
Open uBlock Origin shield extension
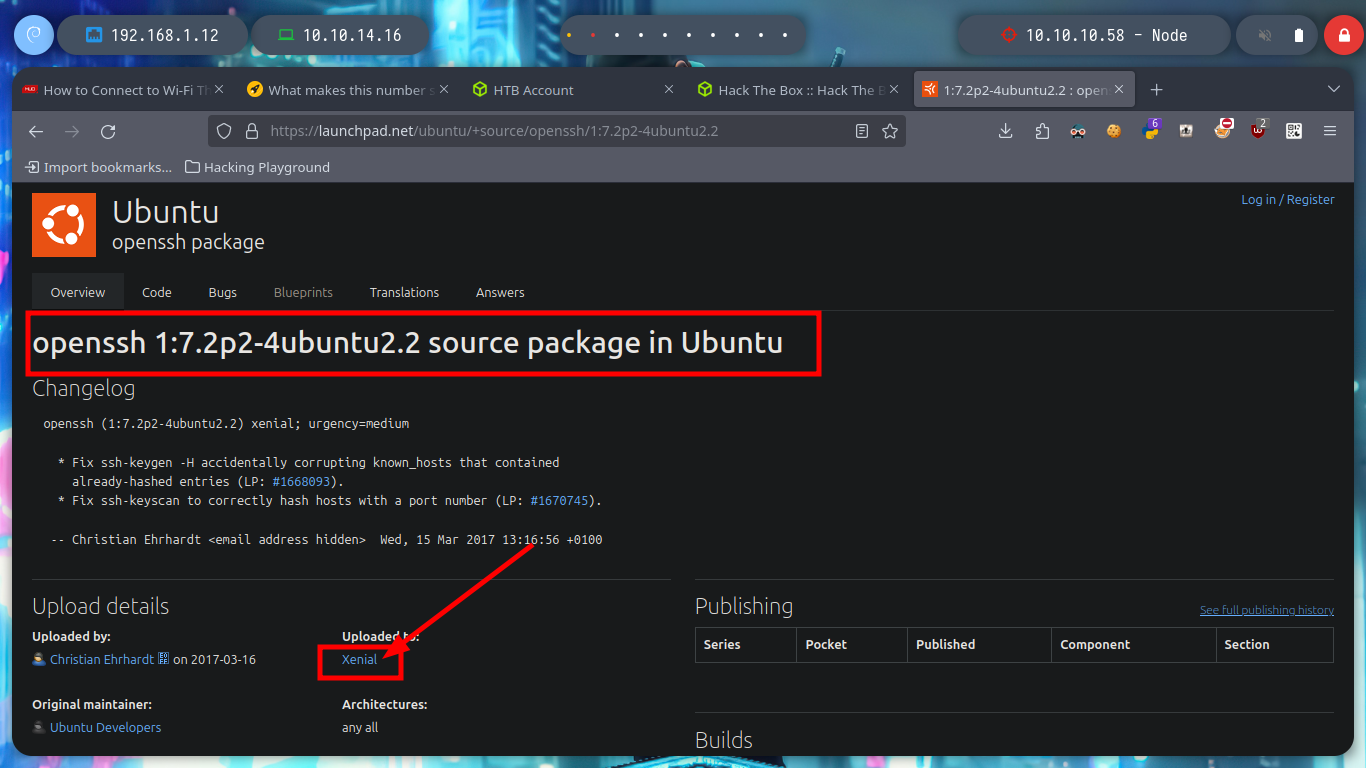(1258, 130)
